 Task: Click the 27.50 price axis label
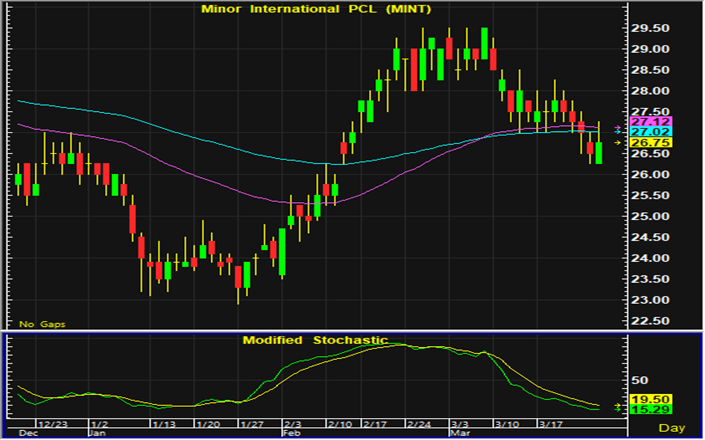point(650,111)
